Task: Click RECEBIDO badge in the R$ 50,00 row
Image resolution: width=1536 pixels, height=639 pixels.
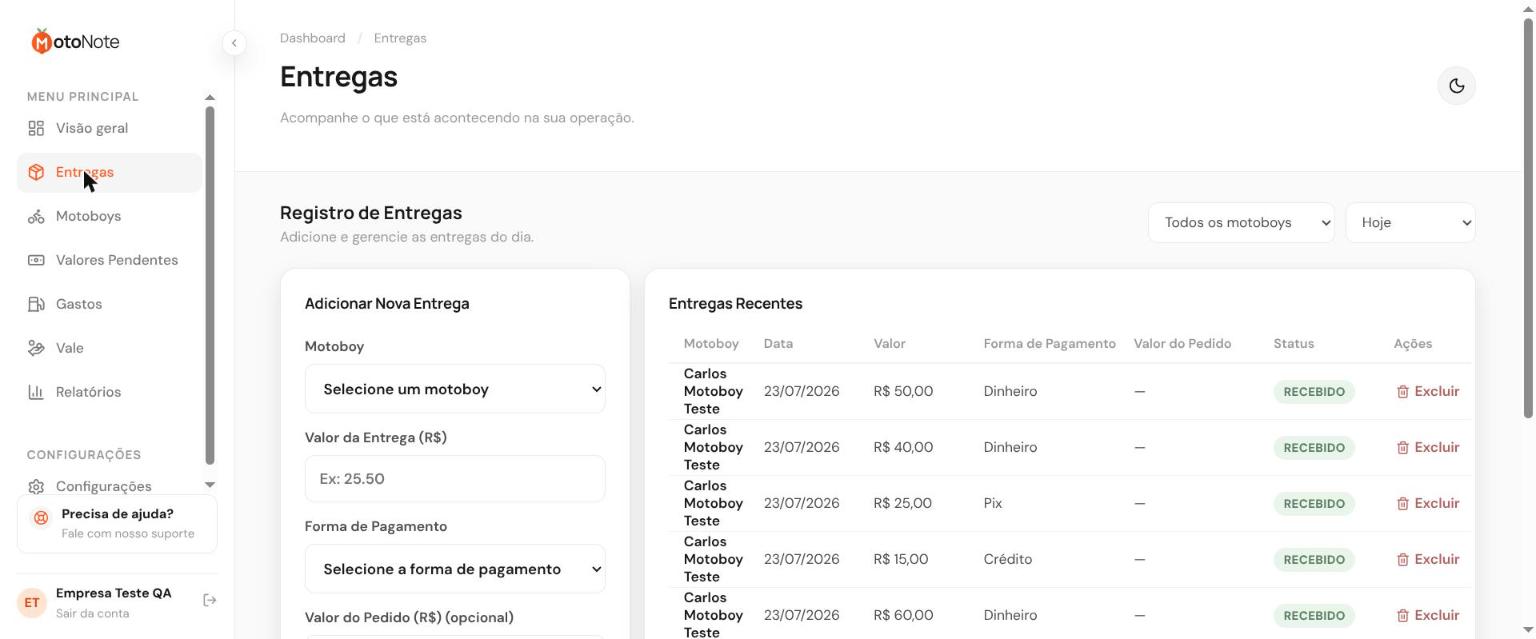Action: coord(1314,392)
